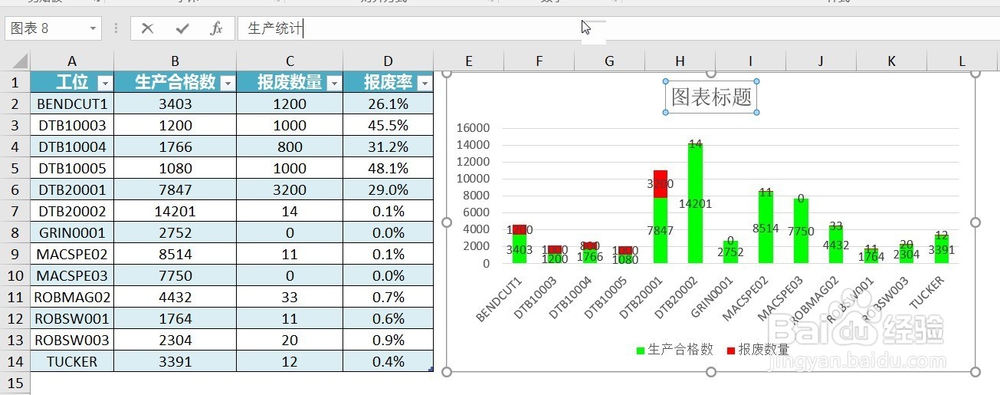Click cell GRIN0001

coord(72,232)
